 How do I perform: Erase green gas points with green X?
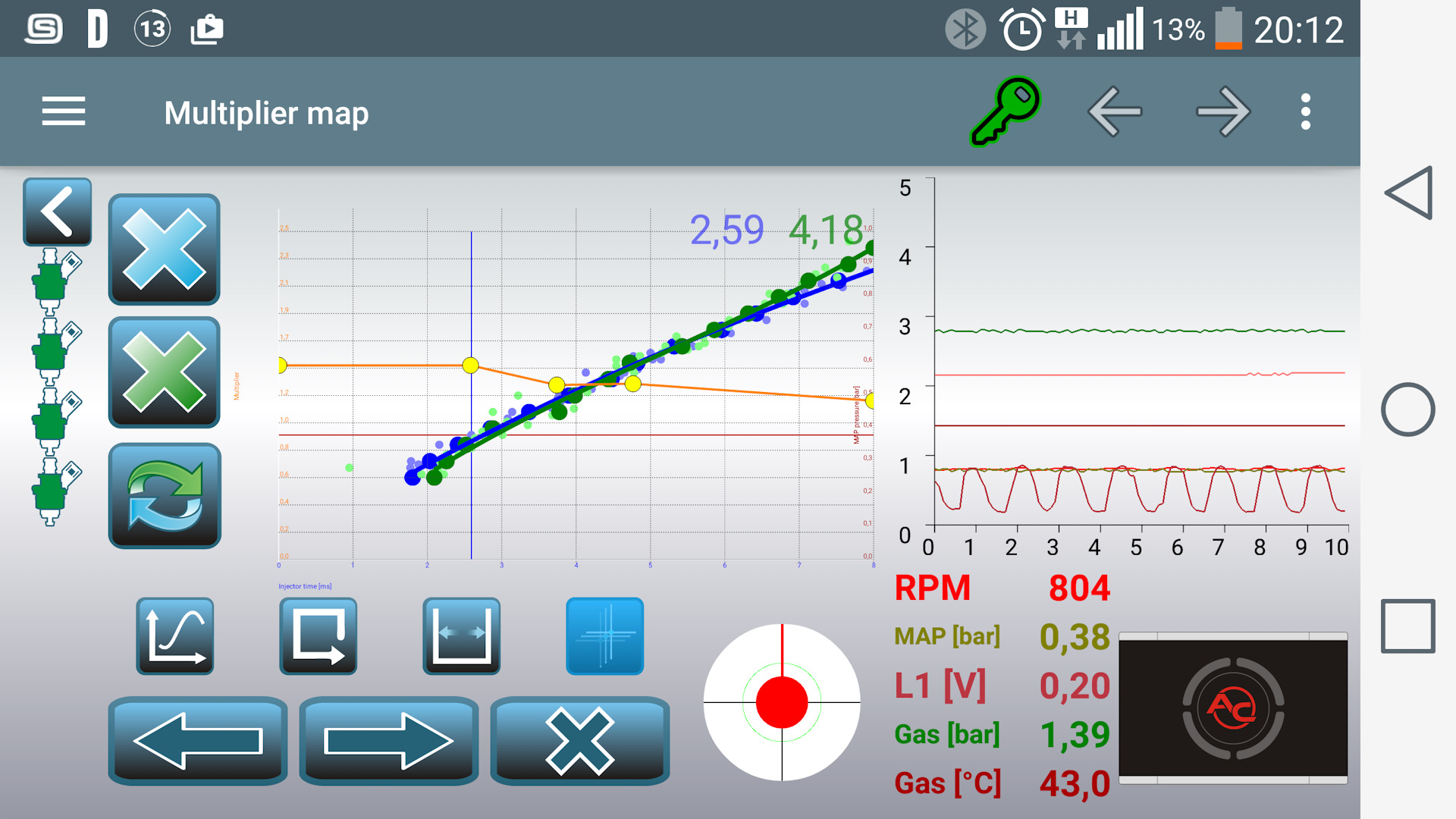[x=164, y=372]
